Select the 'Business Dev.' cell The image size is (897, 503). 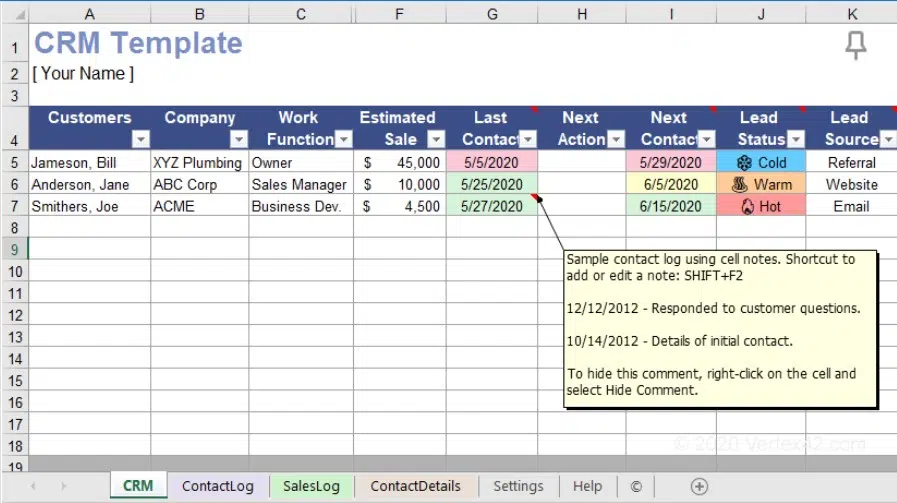[x=301, y=206]
